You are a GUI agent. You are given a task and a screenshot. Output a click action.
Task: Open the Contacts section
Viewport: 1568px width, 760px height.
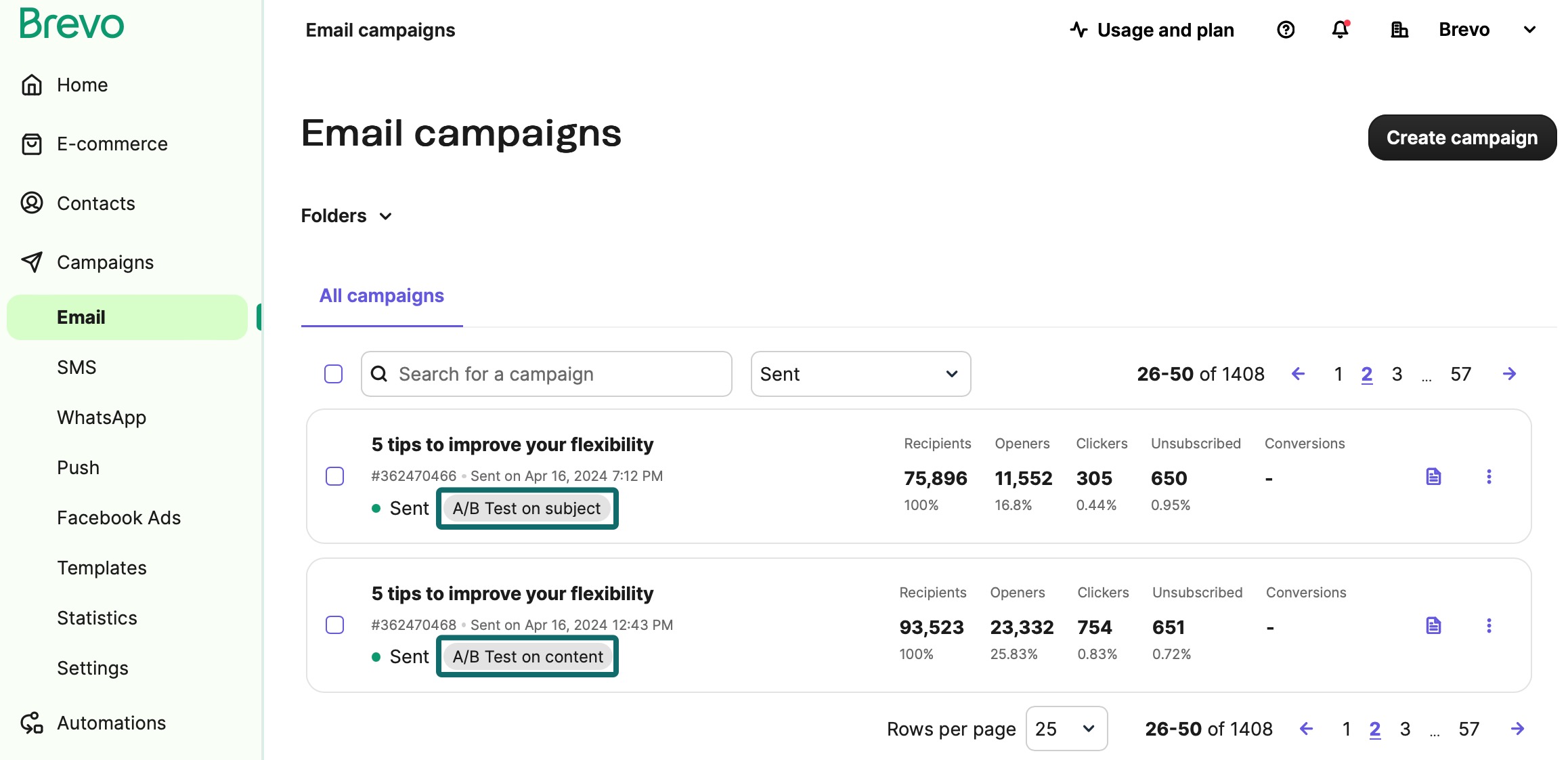pyautogui.click(x=95, y=203)
